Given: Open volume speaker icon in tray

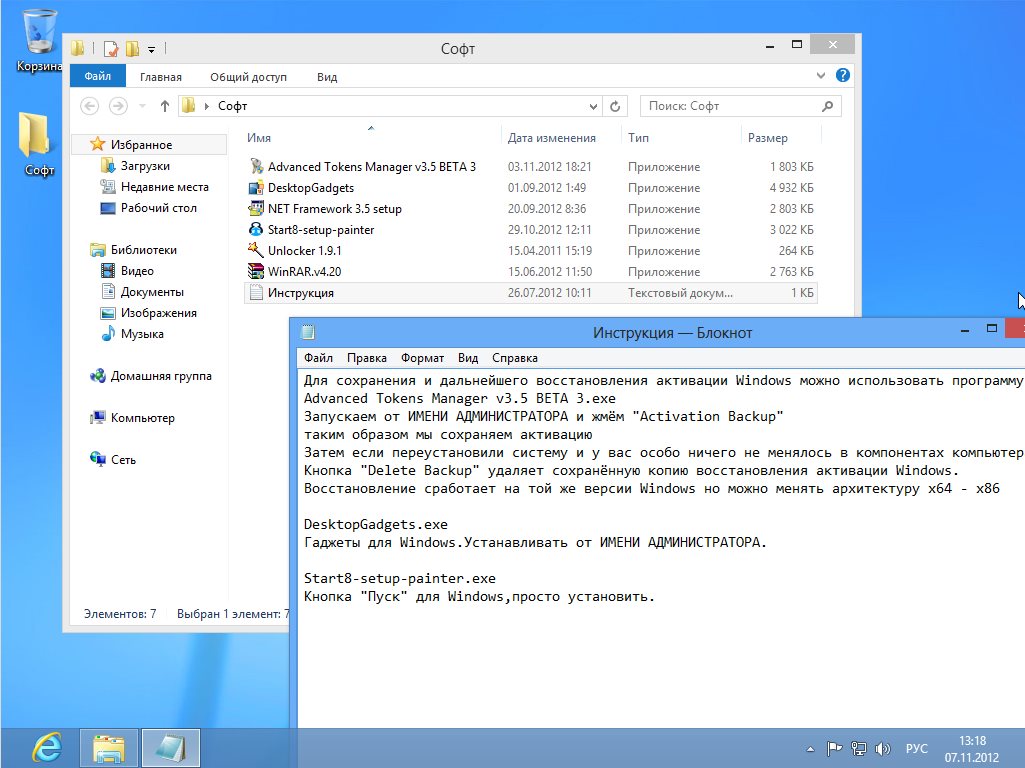Looking at the screenshot, I should 882,749.
